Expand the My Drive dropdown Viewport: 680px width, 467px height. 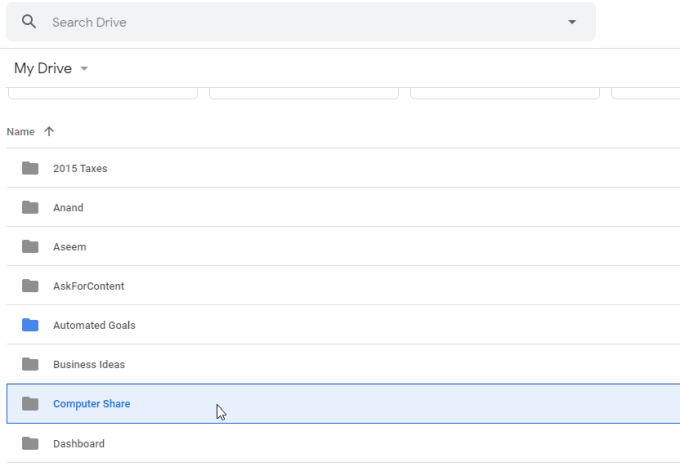click(85, 69)
